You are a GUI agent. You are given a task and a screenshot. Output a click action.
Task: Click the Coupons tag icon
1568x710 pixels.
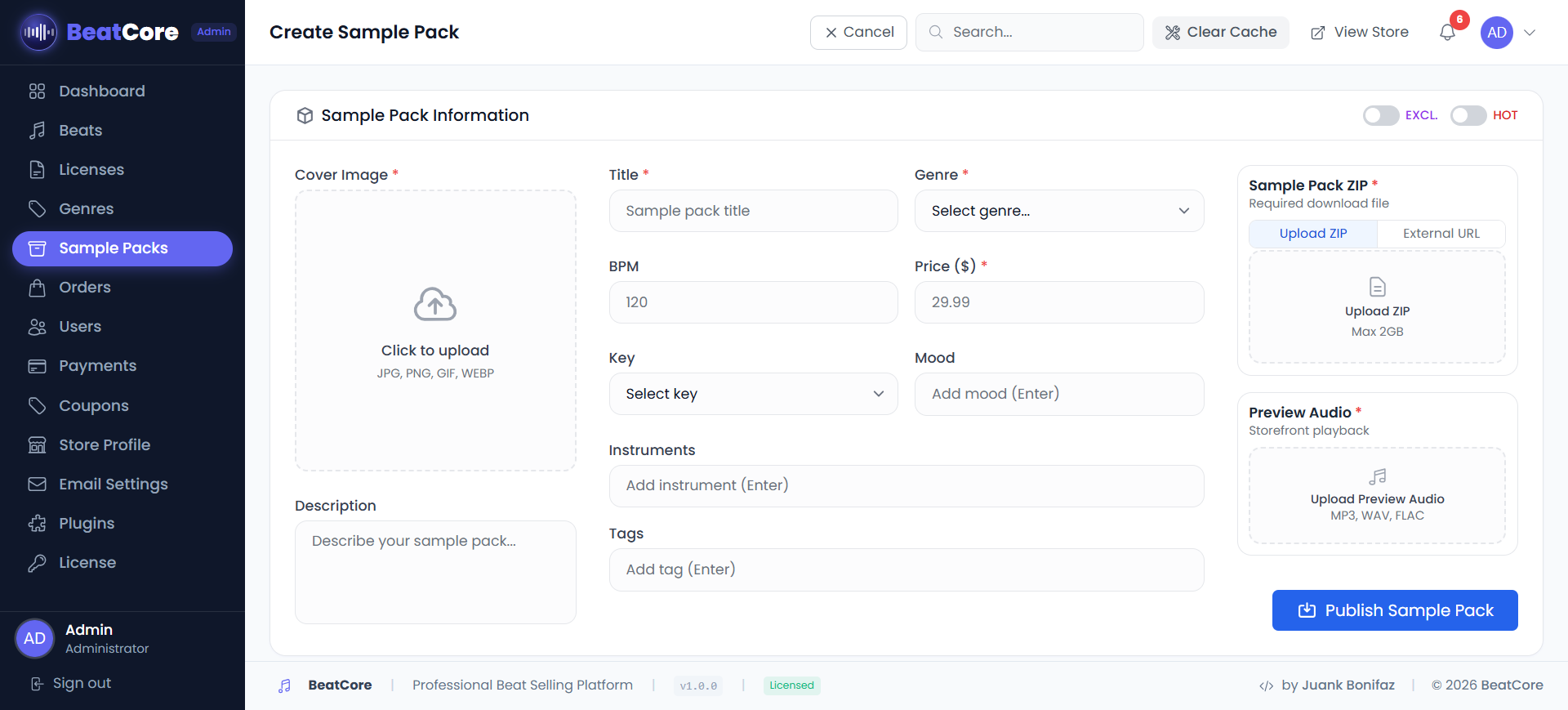pos(37,405)
